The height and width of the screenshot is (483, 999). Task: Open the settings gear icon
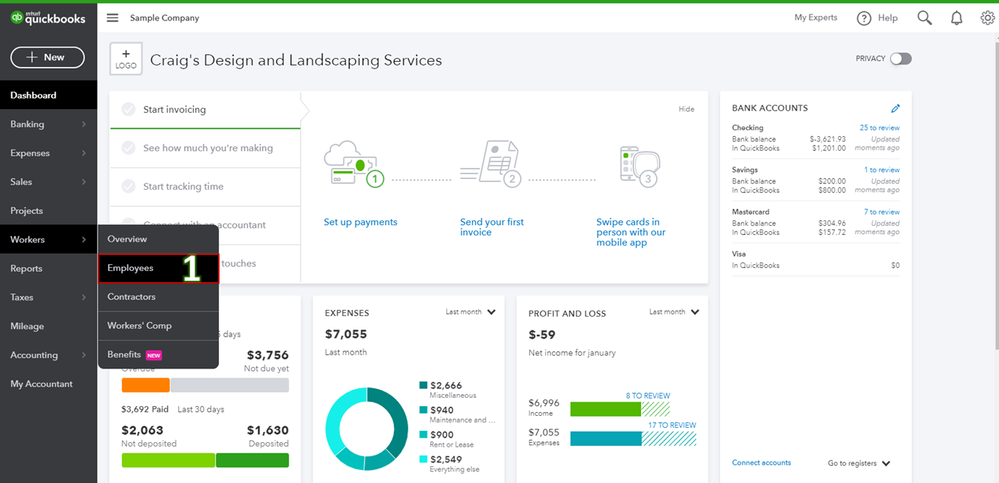pos(988,18)
